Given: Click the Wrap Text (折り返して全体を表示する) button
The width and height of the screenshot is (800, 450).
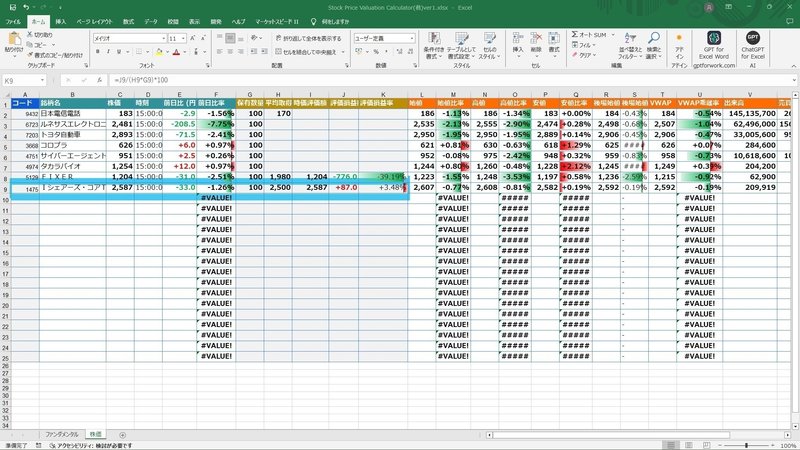Looking at the screenshot, I should pos(308,38).
